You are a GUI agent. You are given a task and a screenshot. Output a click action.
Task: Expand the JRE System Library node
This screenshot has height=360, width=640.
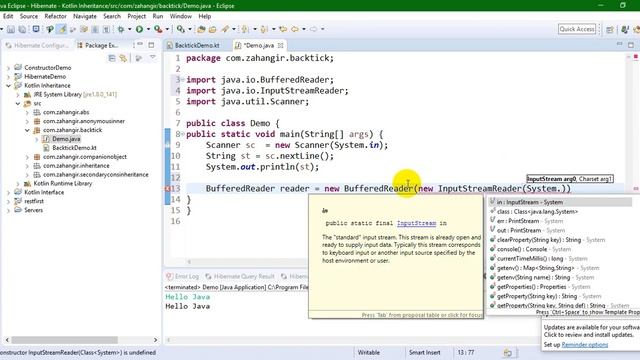[x=18, y=95]
